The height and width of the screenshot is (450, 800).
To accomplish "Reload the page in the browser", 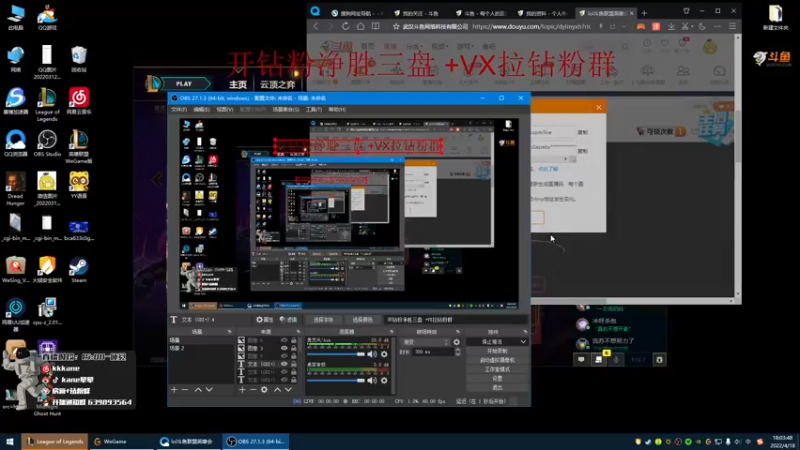I will [345, 27].
